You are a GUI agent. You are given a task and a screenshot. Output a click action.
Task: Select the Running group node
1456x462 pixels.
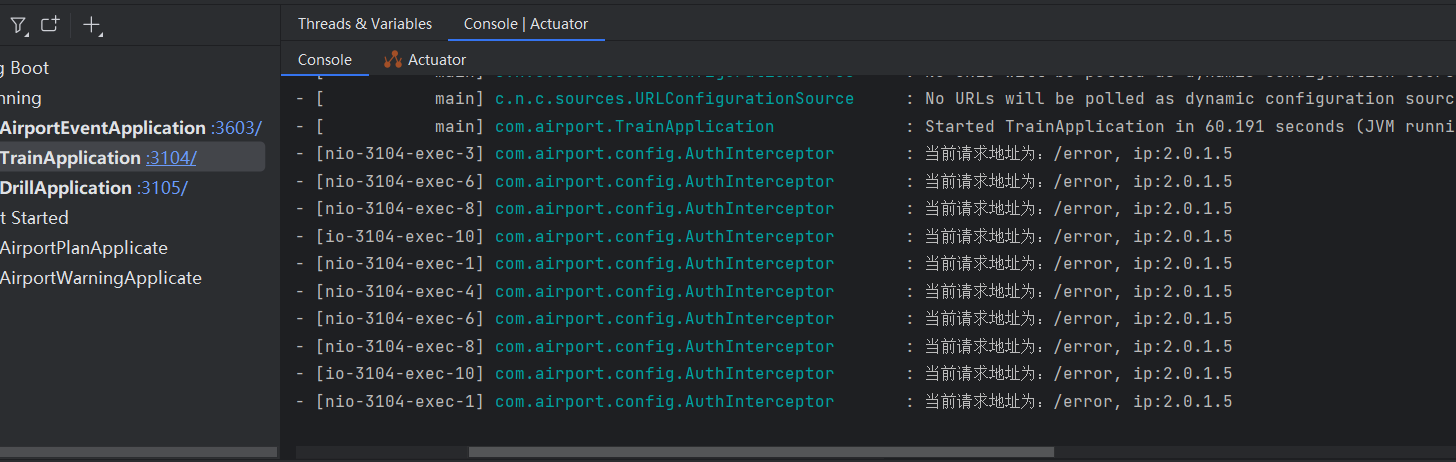click(x=21, y=98)
